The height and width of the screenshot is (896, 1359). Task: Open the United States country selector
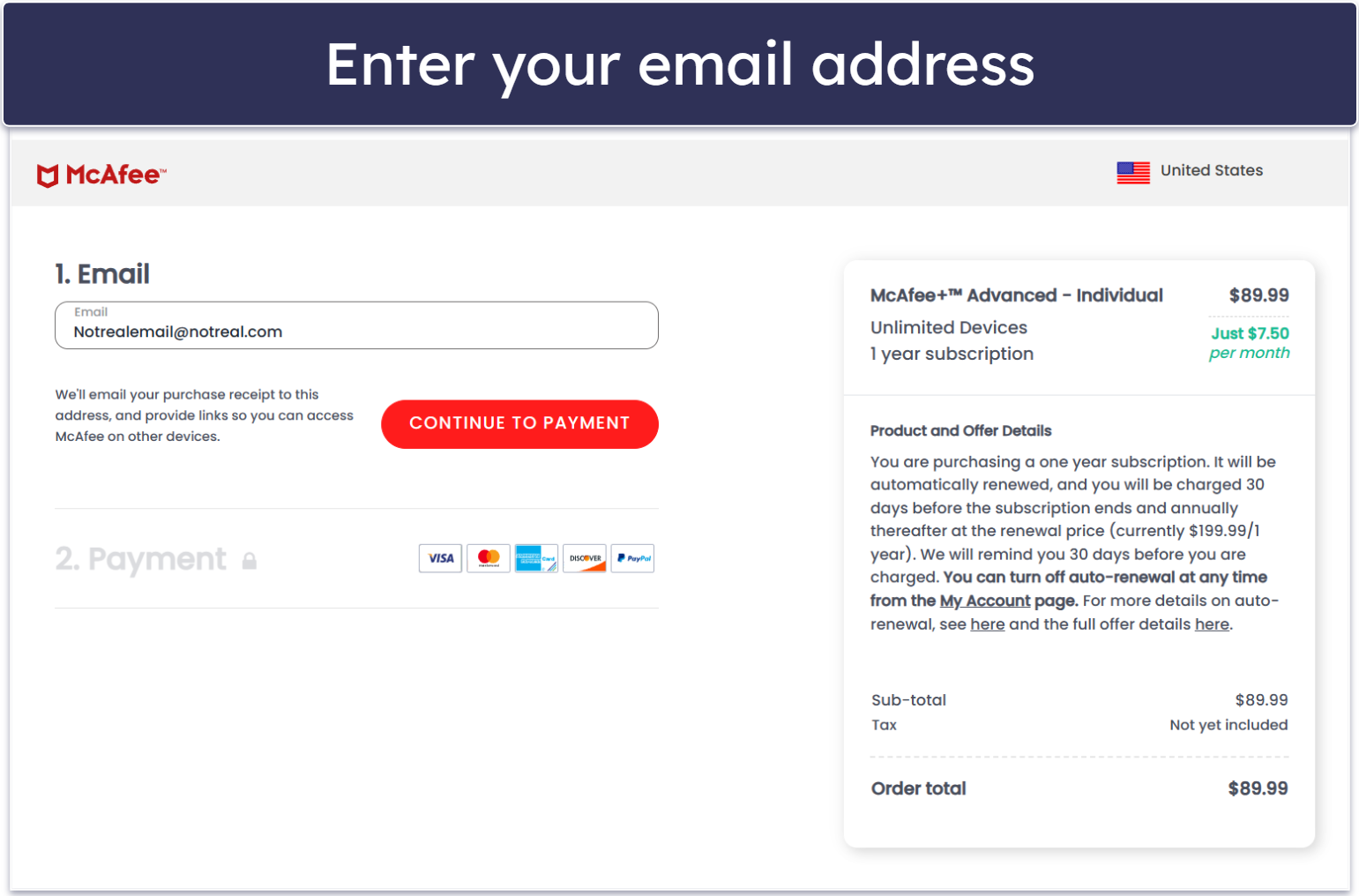[x=1212, y=170]
